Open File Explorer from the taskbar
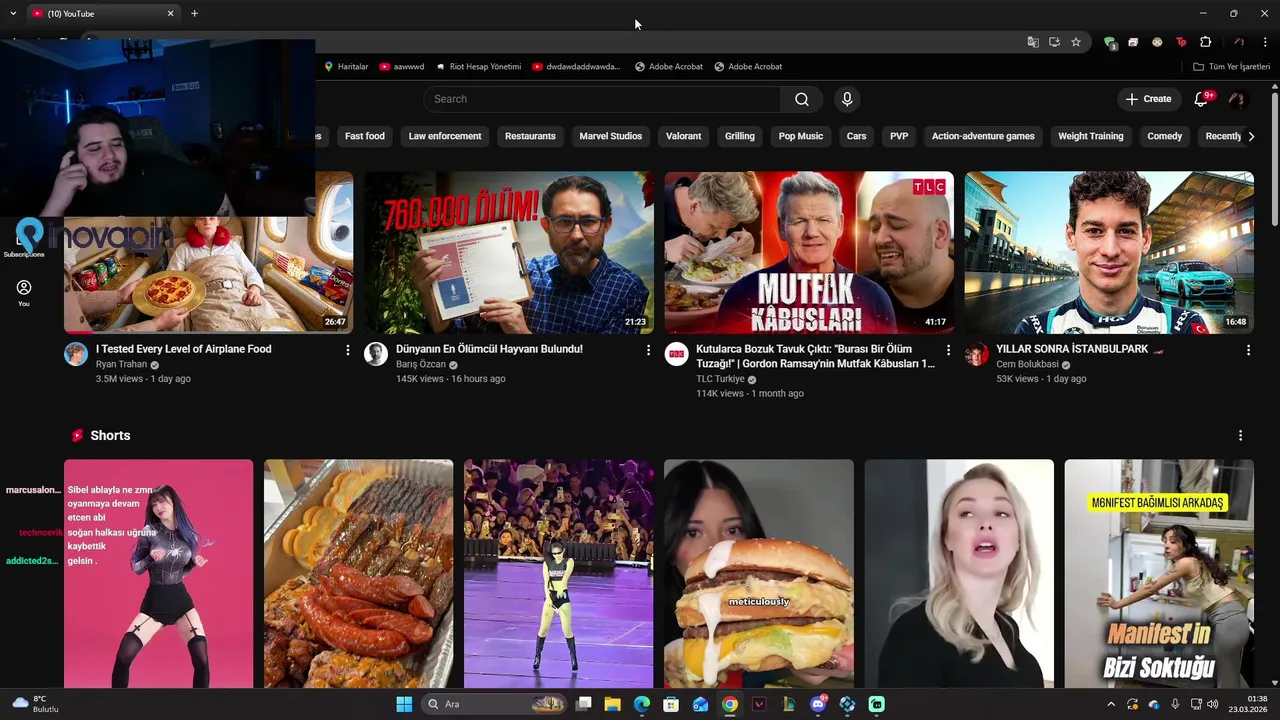The width and height of the screenshot is (1280, 720). [x=613, y=704]
